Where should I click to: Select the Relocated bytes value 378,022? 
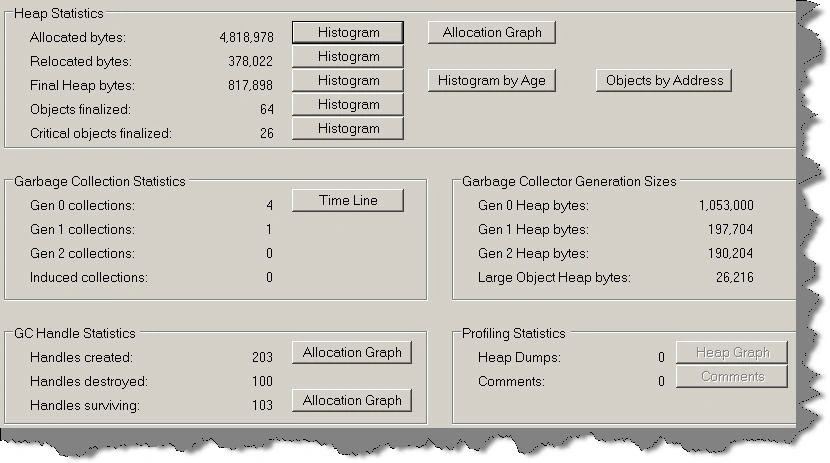pyautogui.click(x=250, y=61)
